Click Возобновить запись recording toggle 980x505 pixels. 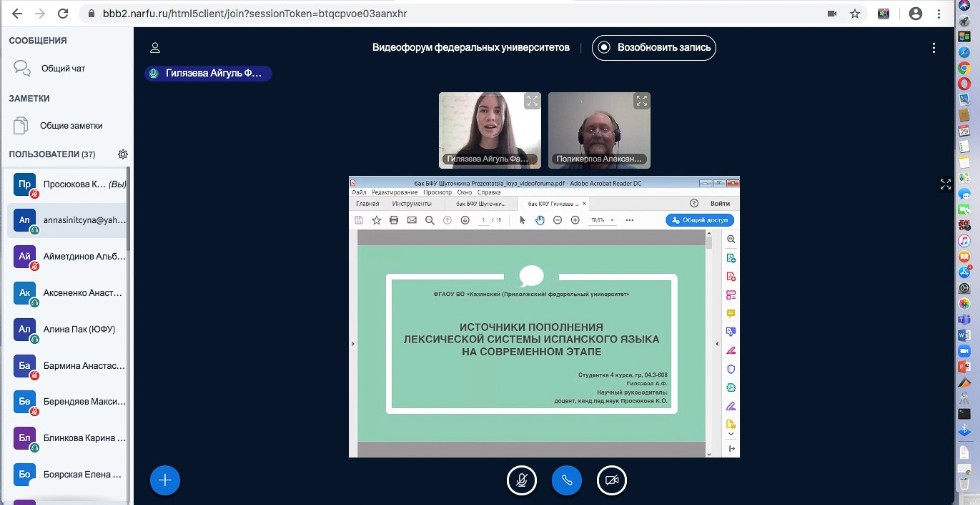click(x=654, y=47)
